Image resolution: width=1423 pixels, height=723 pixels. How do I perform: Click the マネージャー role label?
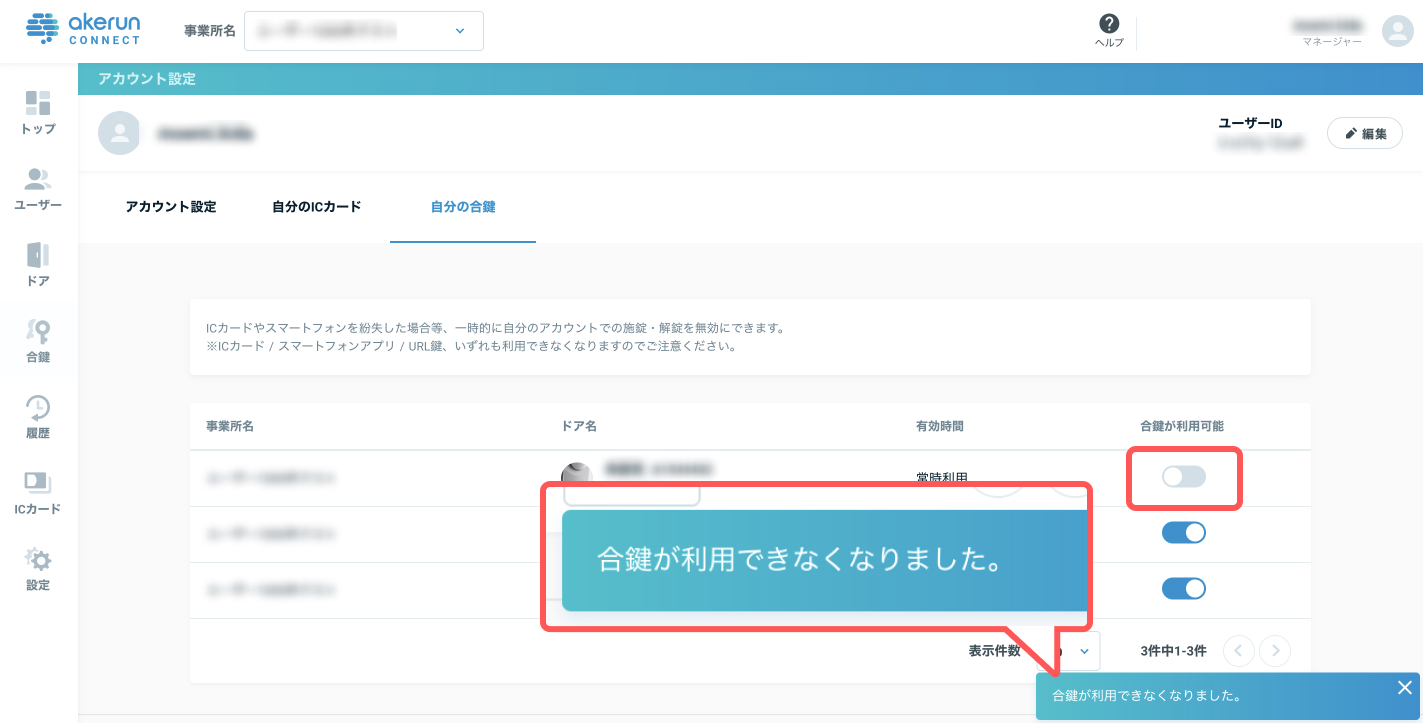(1332, 42)
